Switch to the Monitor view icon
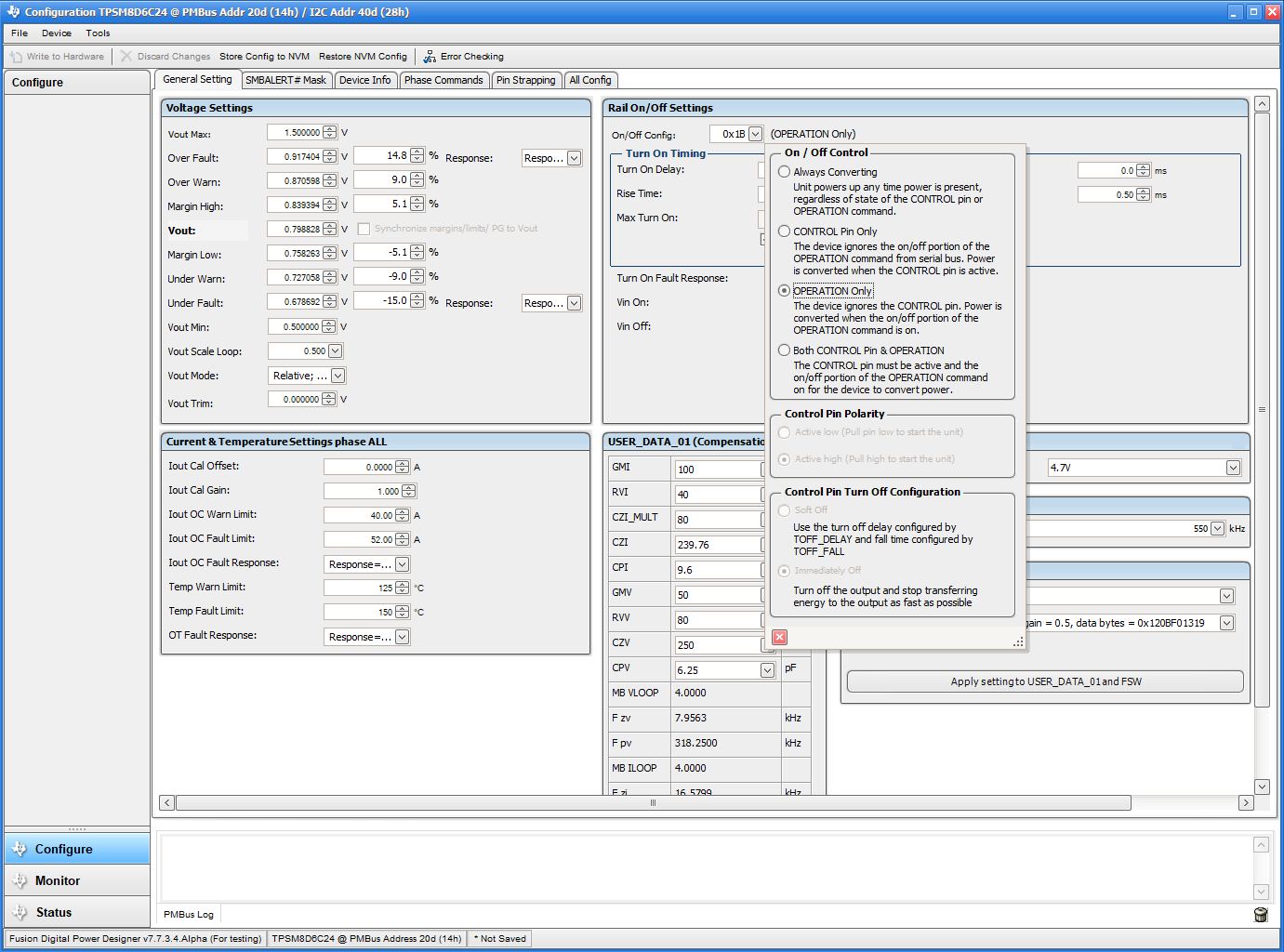Viewport: 1284px width, 952px height. coord(20,880)
